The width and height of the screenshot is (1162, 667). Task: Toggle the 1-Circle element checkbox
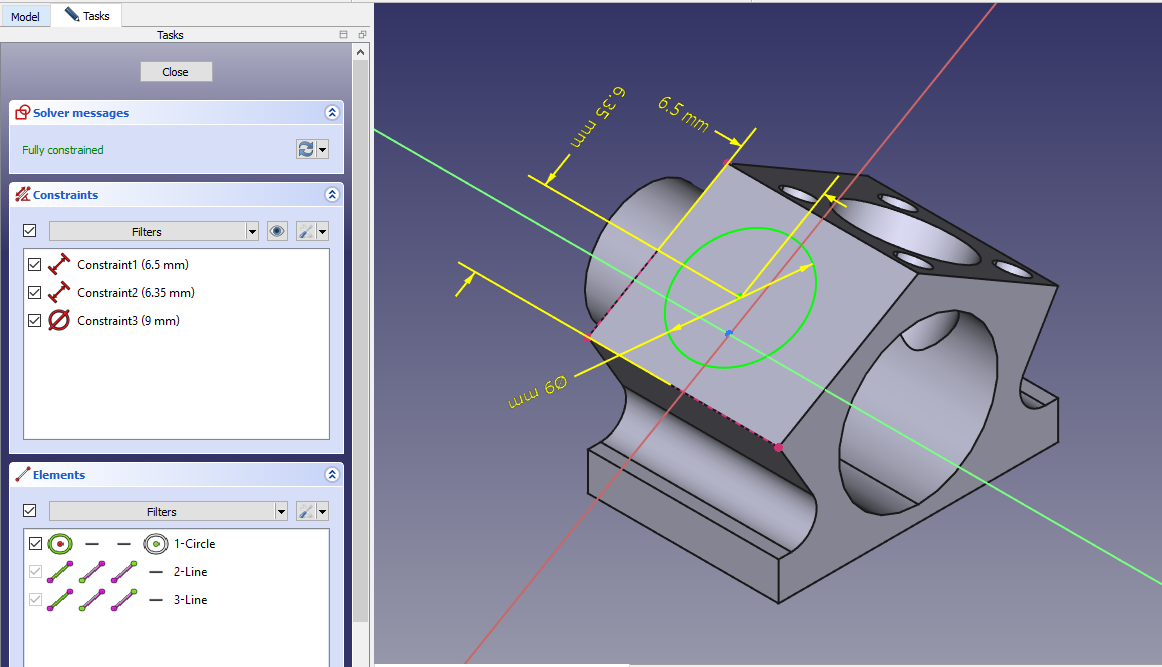pos(35,544)
